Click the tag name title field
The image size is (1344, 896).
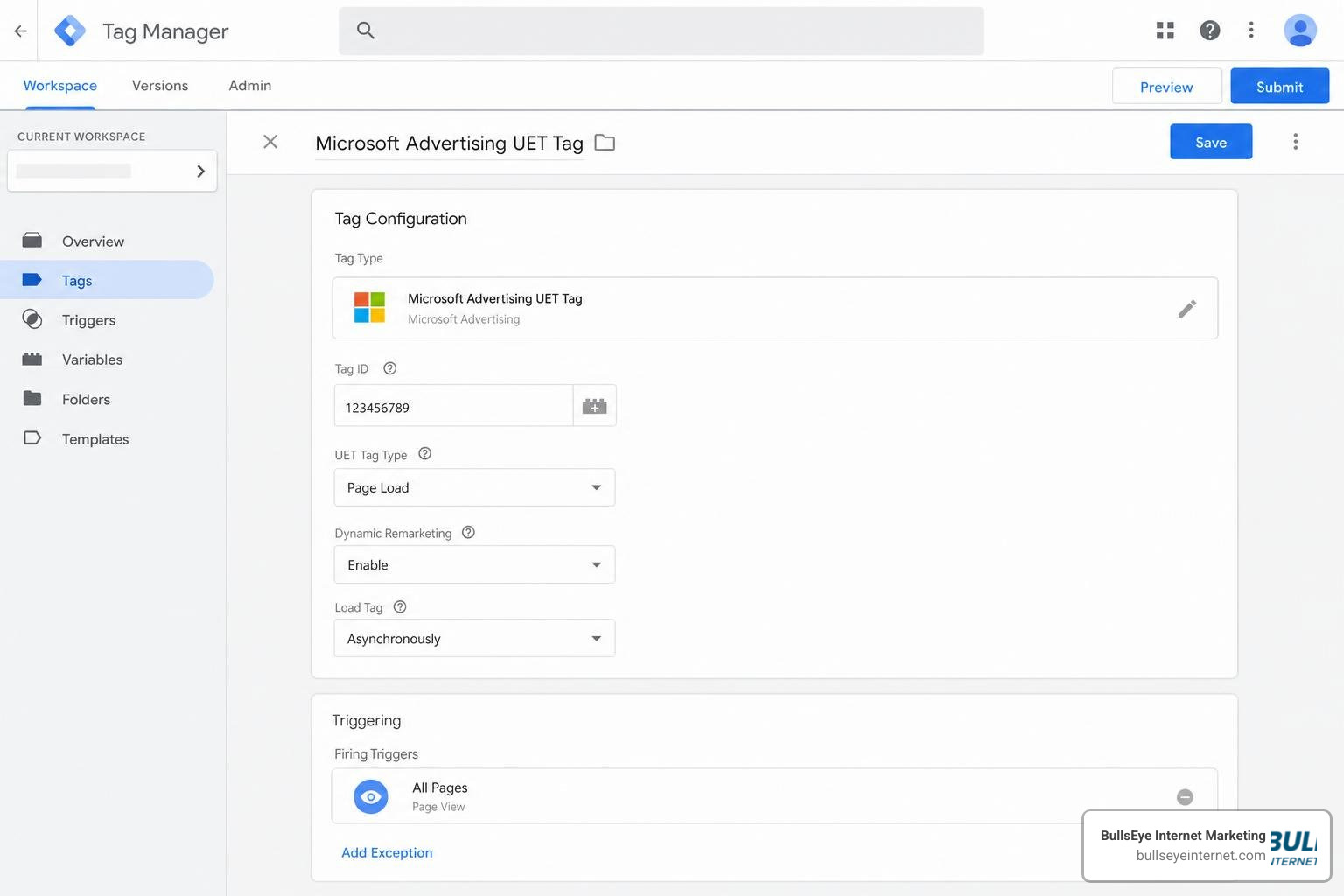click(x=449, y=143)
